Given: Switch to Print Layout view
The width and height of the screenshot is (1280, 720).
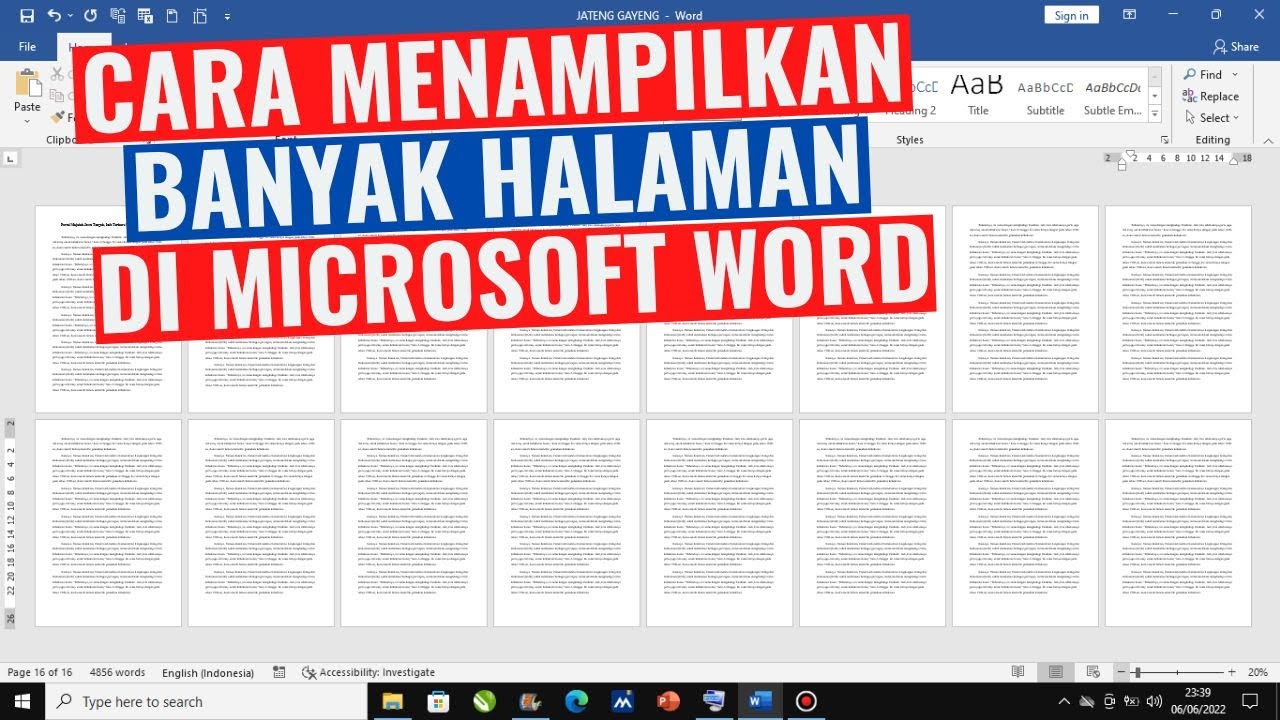Looking at the screenshot, I should point(1056,672).
